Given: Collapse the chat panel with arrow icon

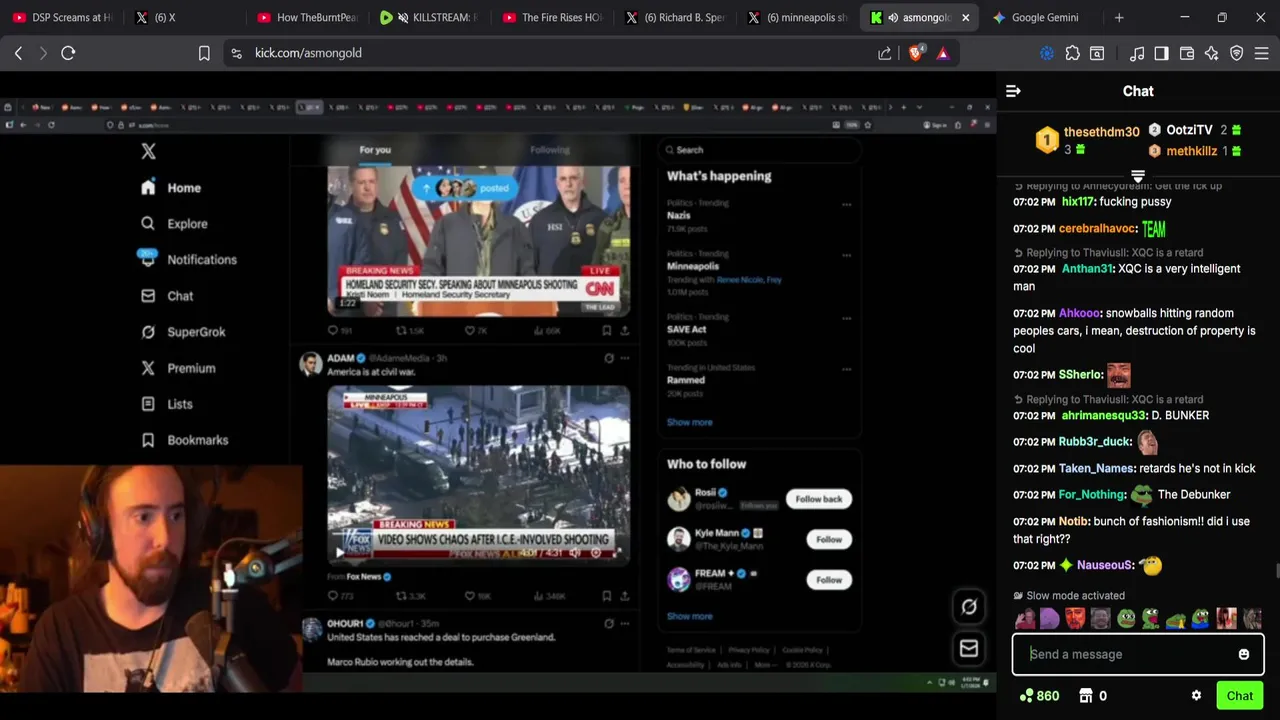Looking at the screenshot, I should (1013, 91).
